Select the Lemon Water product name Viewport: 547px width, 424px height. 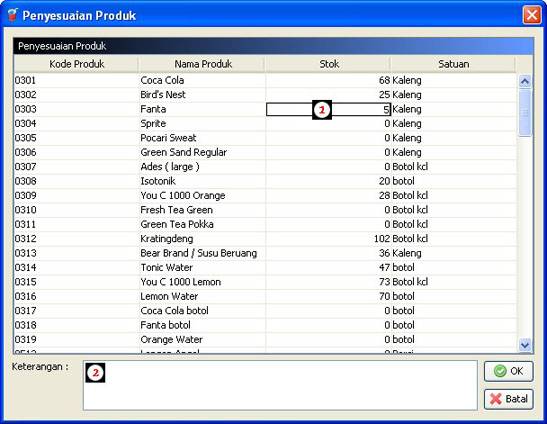click(169, 296)
